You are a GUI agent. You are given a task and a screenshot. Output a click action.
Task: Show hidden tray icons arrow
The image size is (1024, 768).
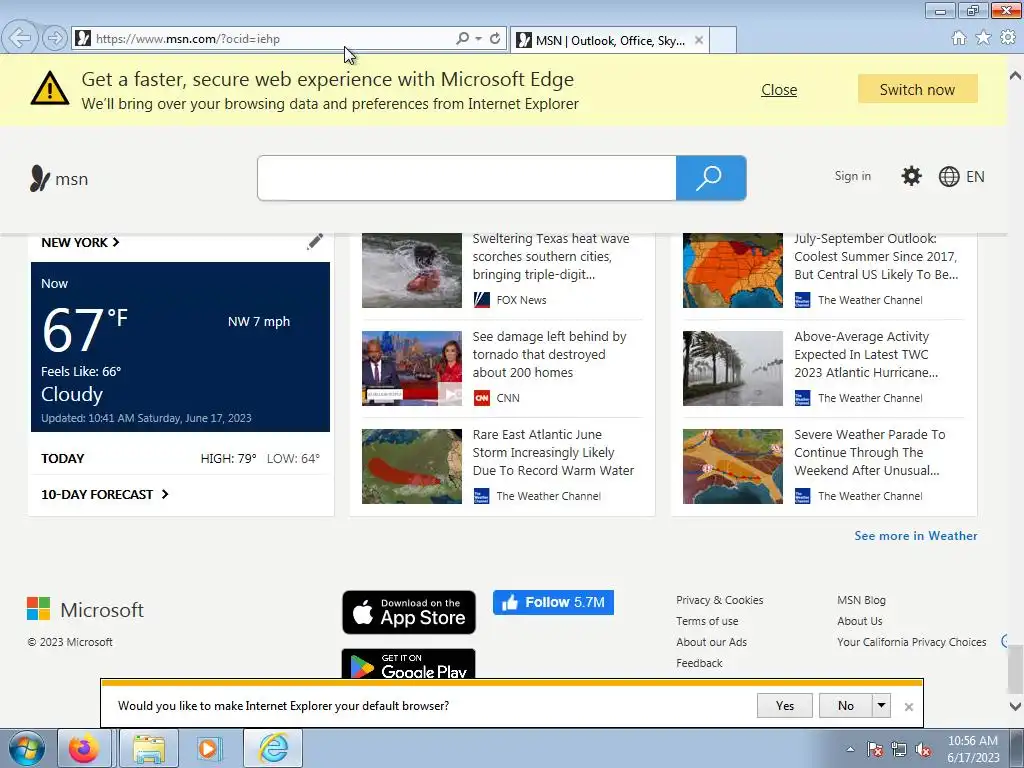[x=850, y=749]
